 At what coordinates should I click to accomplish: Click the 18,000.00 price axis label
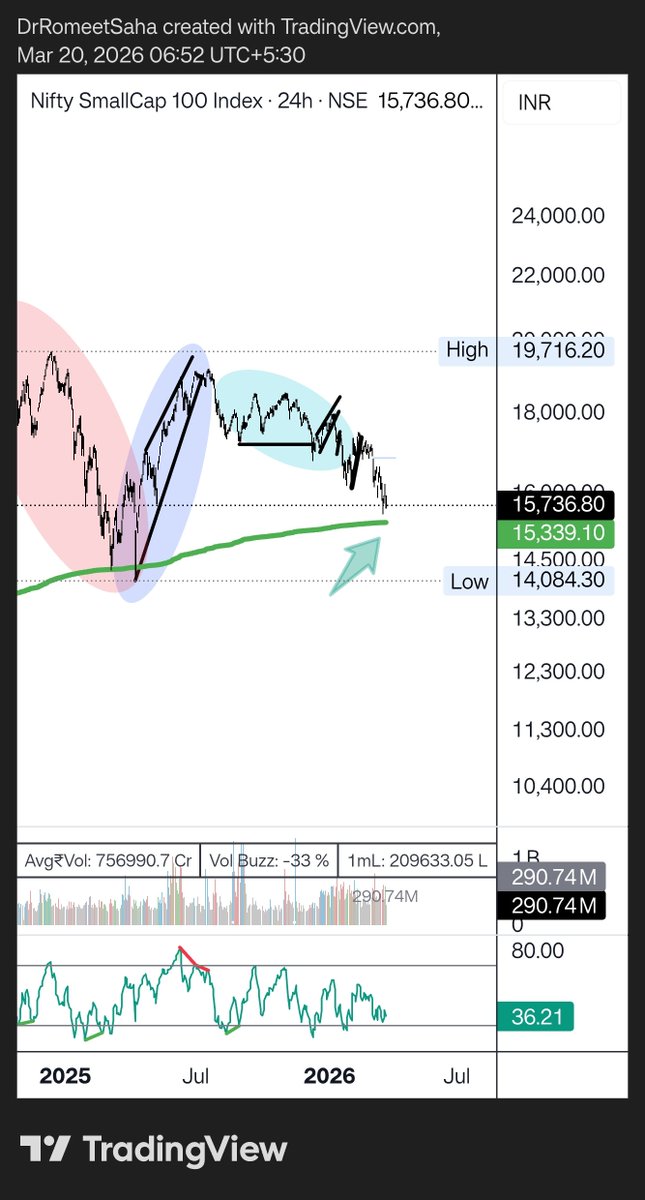[558, 412]
